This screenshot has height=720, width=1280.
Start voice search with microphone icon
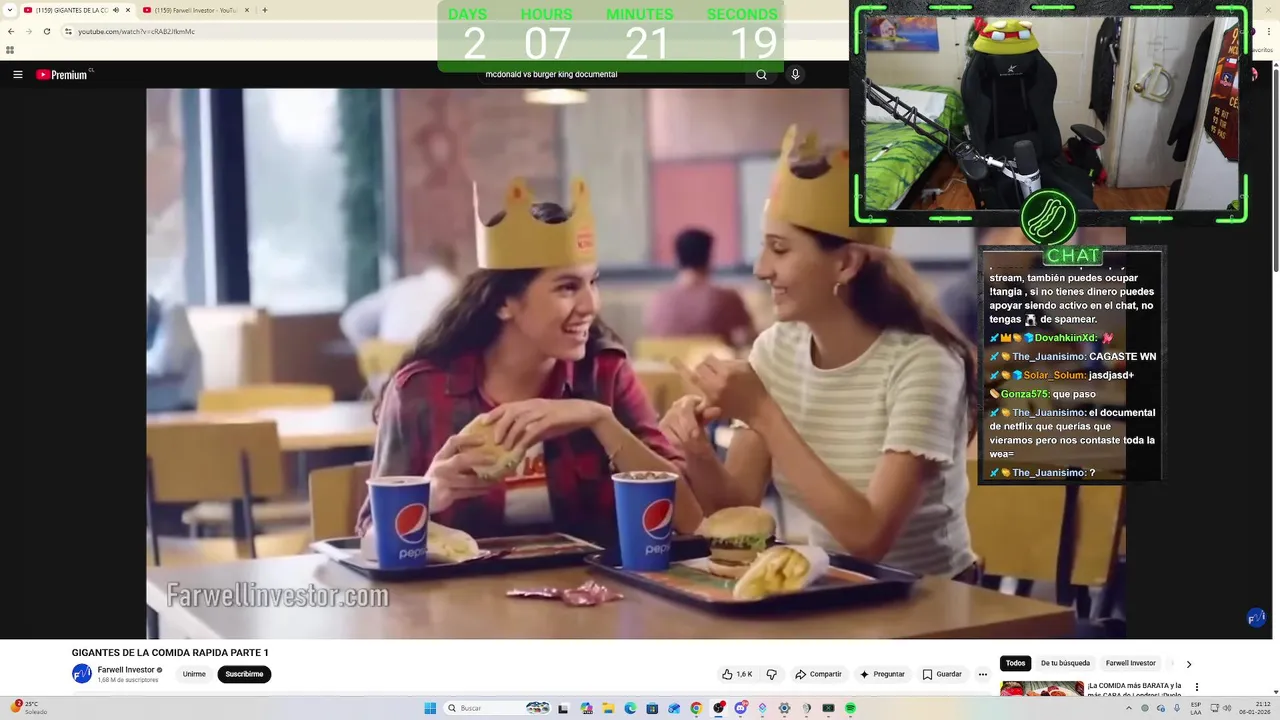(795, 75)
